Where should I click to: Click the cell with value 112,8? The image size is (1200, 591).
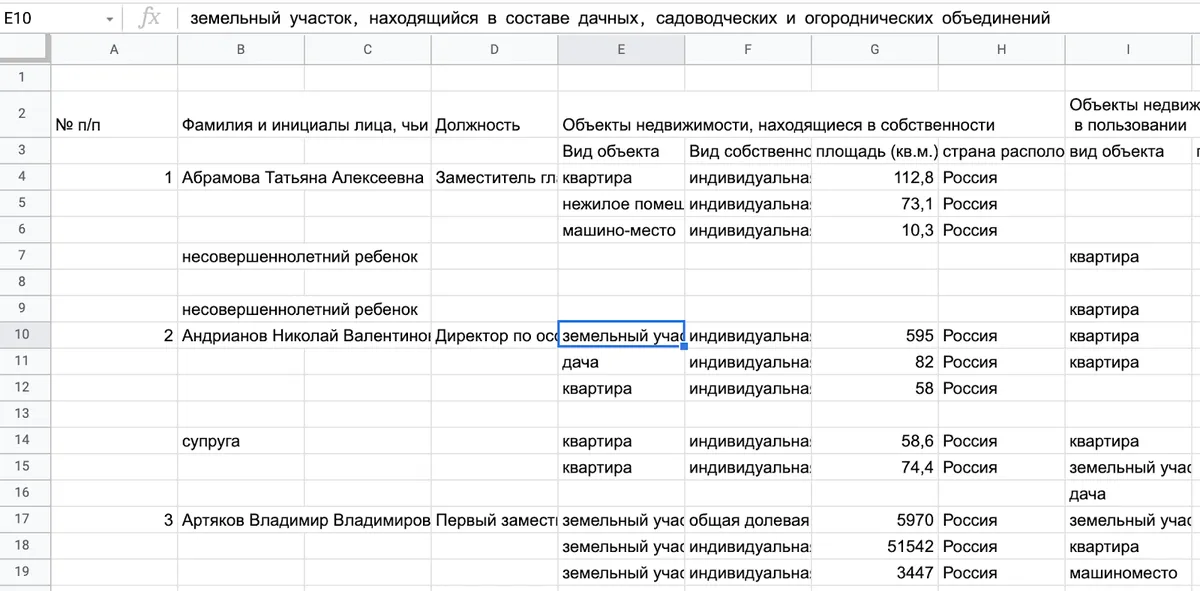[x=874, y=178]
